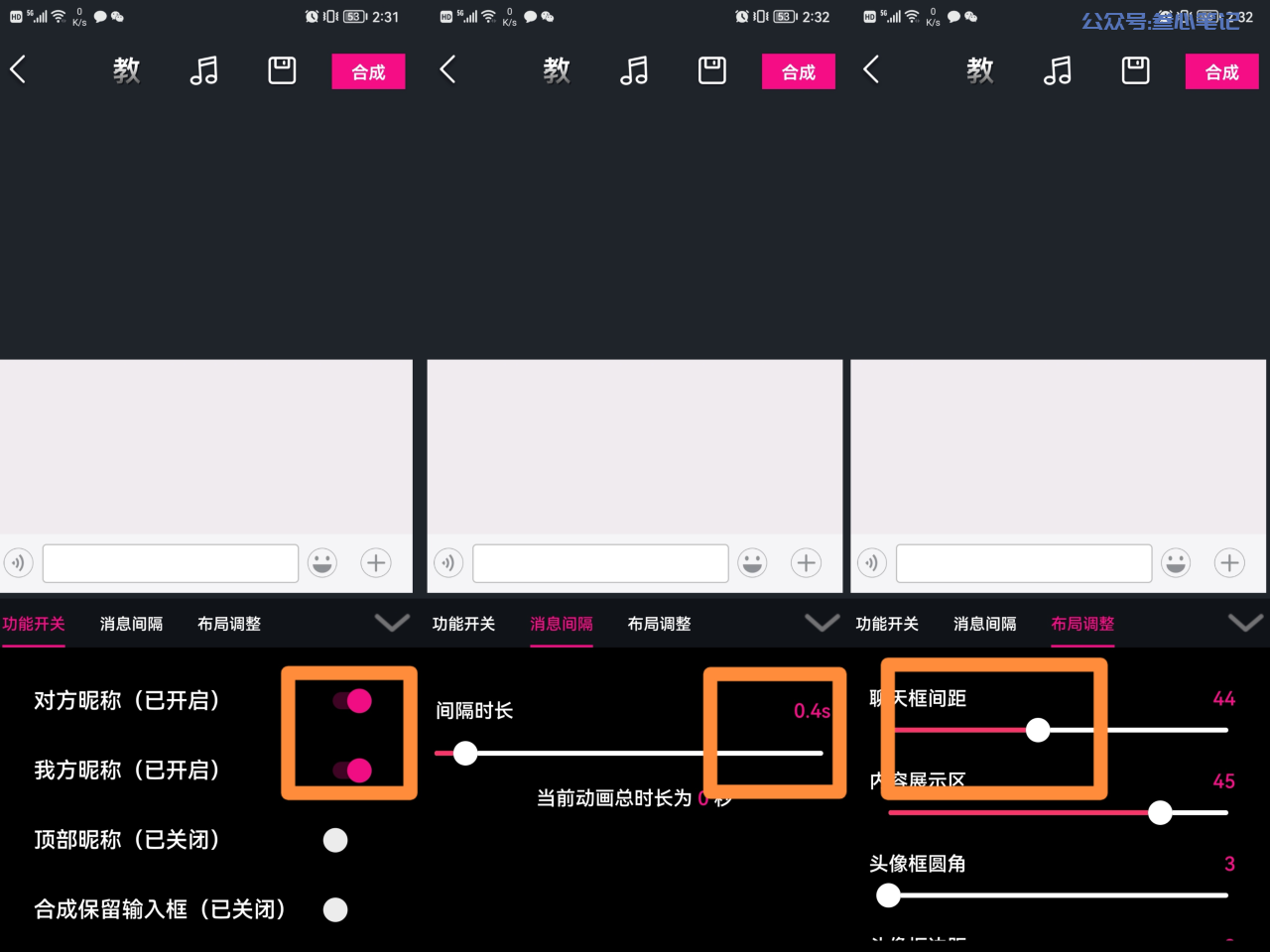The height and width of the screenshot is (952, 1270).
Task: Open the emoji smiley in left screen
Action: (322, 563)
